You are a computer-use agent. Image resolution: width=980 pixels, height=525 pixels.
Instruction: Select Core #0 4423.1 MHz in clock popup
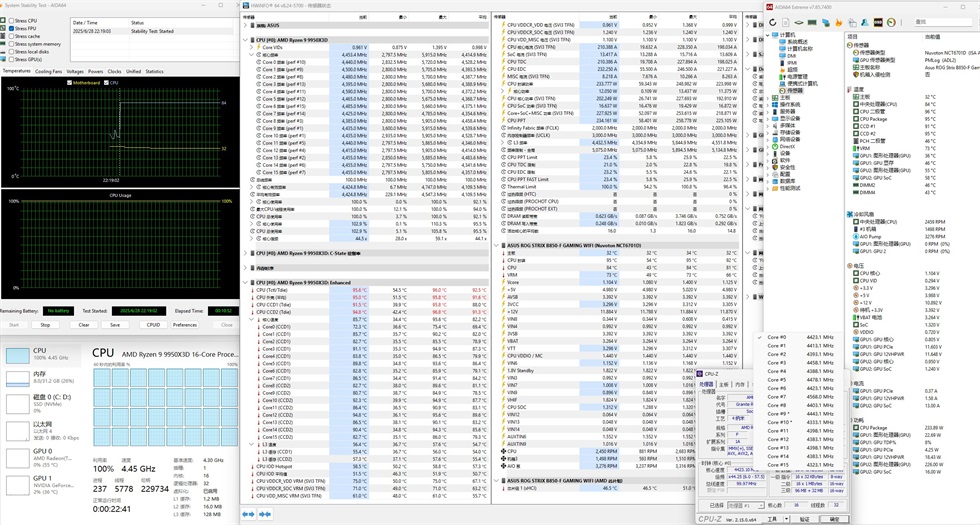point(801,337)
